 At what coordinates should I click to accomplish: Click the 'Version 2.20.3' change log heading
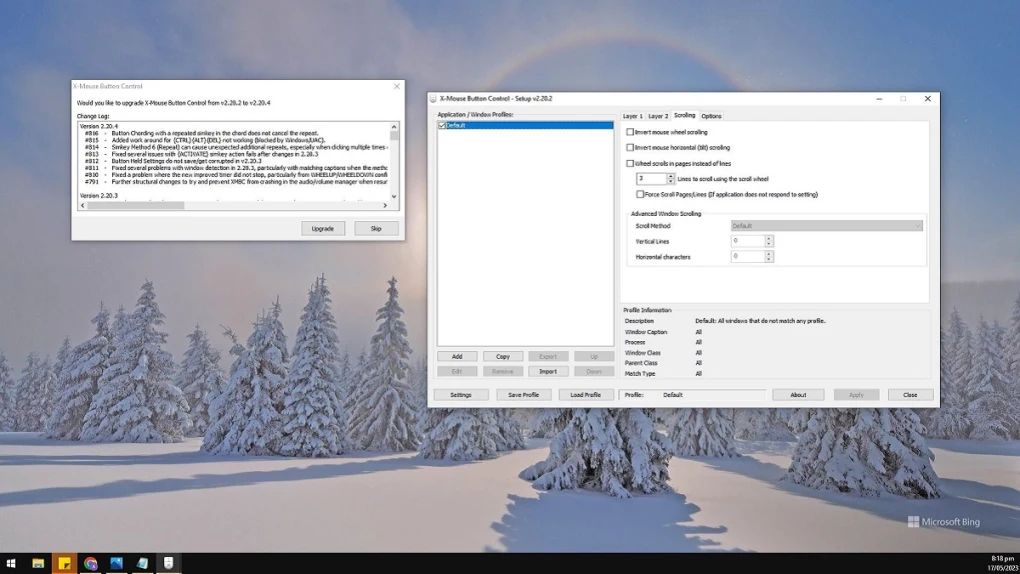(x=99, y=195)
